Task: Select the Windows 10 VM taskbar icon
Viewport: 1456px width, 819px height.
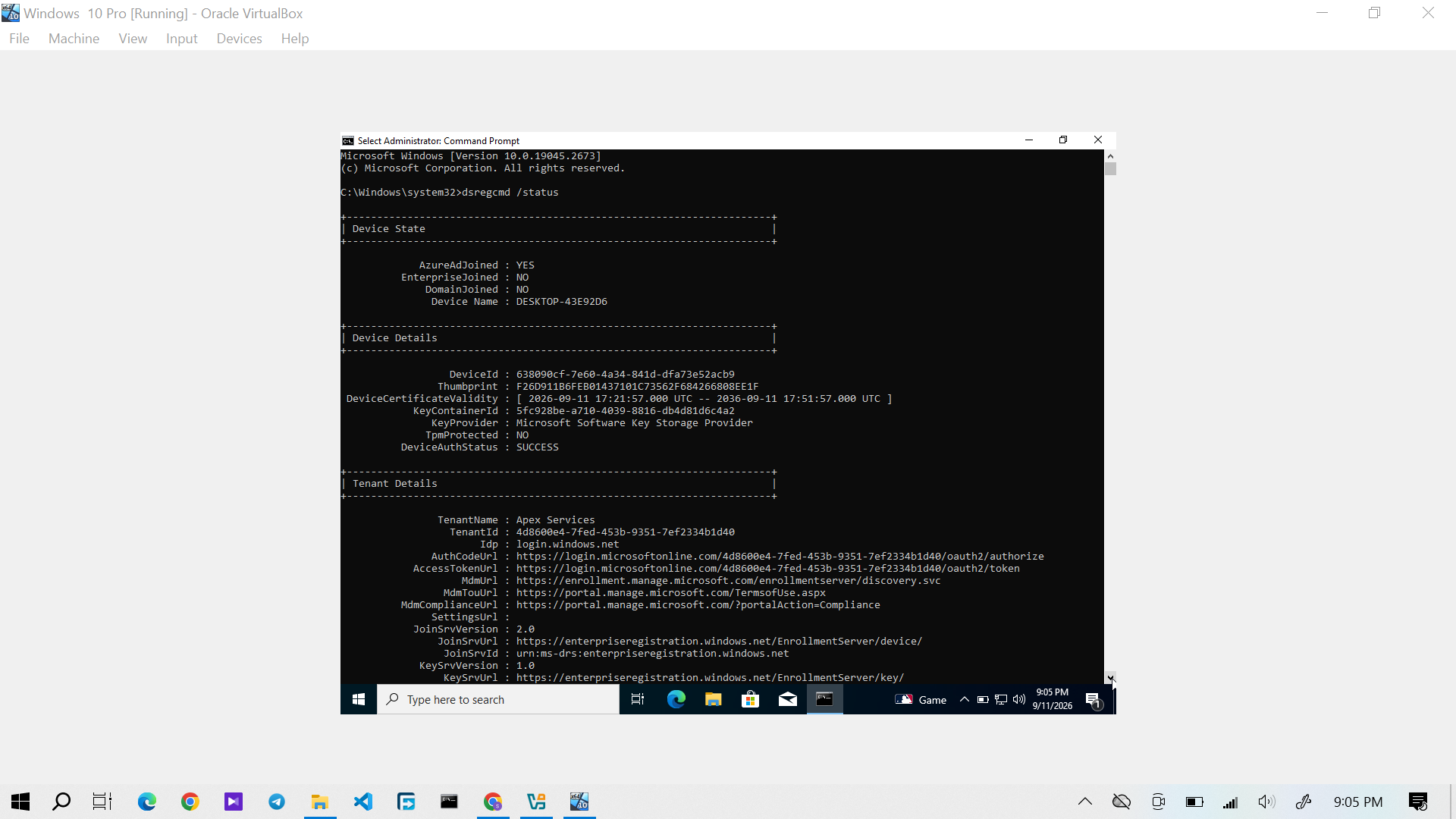Action: pyautogui.click(x=579, y=802)
